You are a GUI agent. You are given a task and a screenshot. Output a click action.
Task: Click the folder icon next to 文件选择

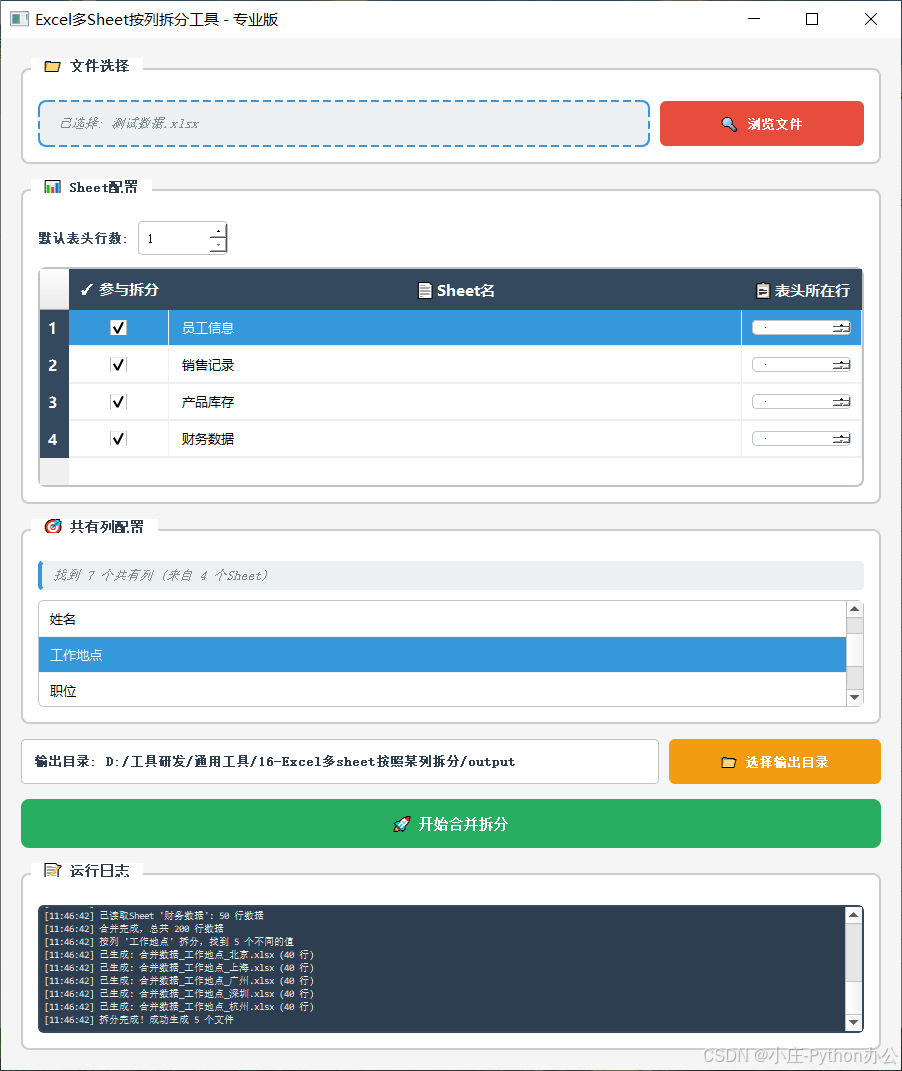coord(53,66)
